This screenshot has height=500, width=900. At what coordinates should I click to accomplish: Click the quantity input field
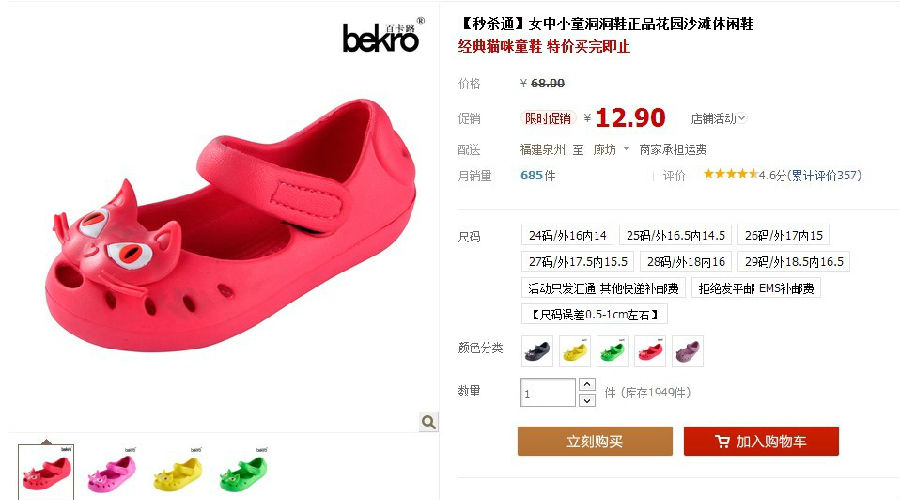click(x=548, y=393)
